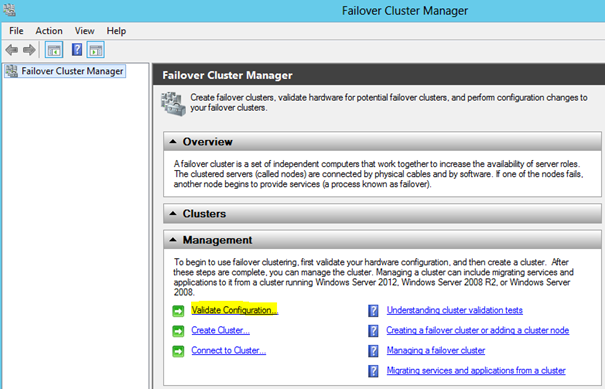Open the Help menu
Screen dimensions: 605x389
(x=116, y=31)
